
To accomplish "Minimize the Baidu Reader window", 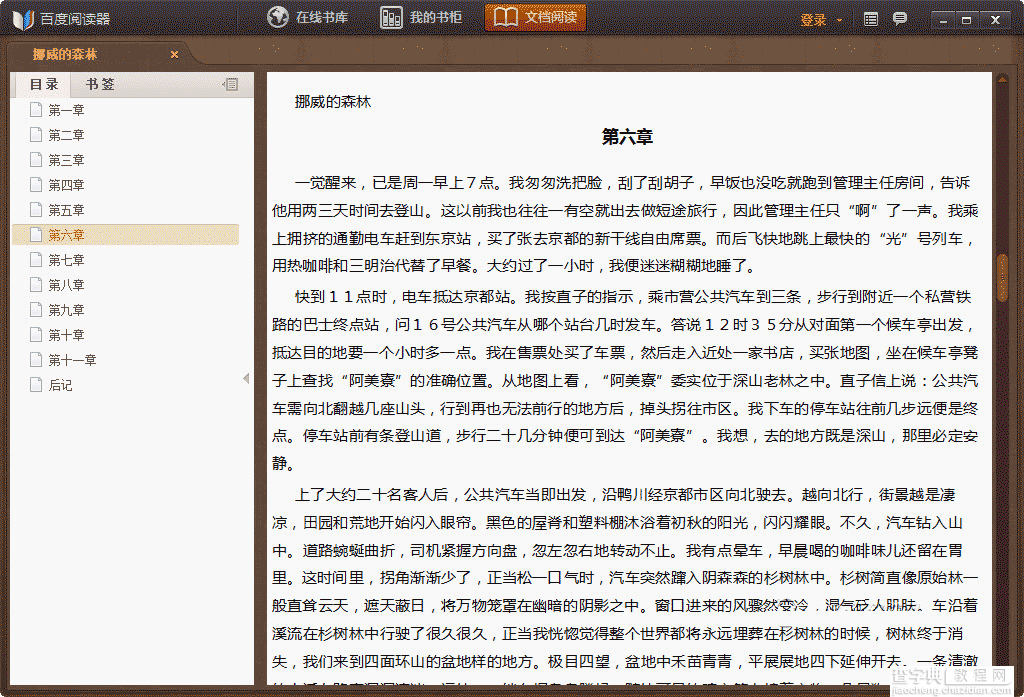I will (x=943, y=20).
